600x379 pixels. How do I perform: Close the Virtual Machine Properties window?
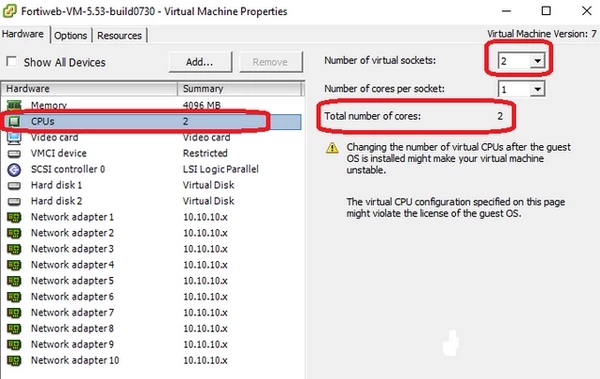point(587,11)
